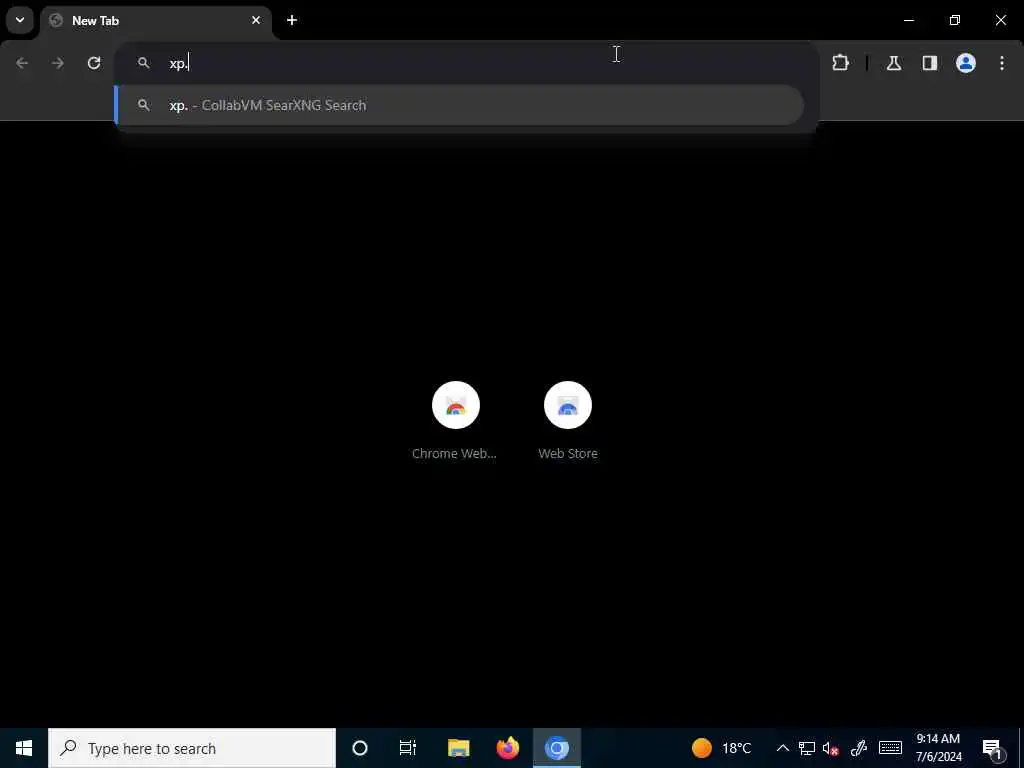The height and width of the screenshot is (768, 1024).
Task: Toggle the side panel
Action: click(x=930, y=63)
